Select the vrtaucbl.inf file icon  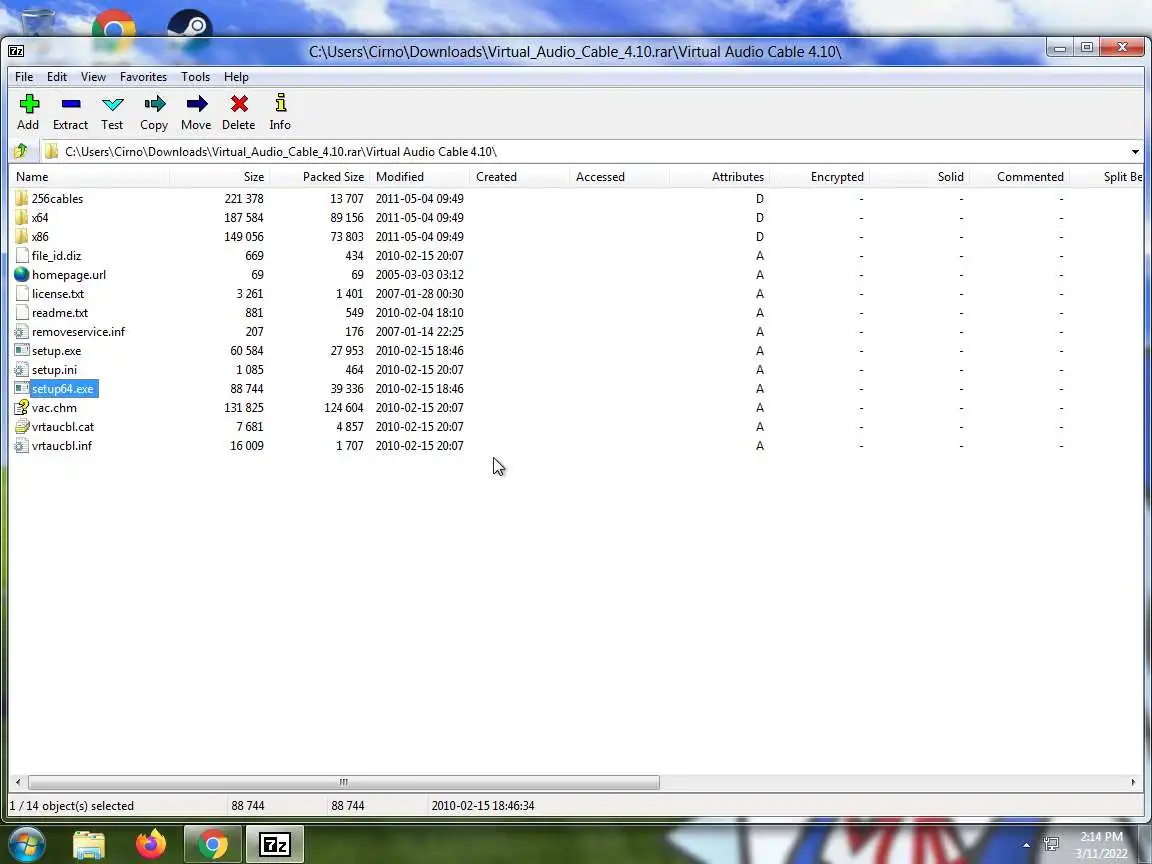click(x=21, y=446)
